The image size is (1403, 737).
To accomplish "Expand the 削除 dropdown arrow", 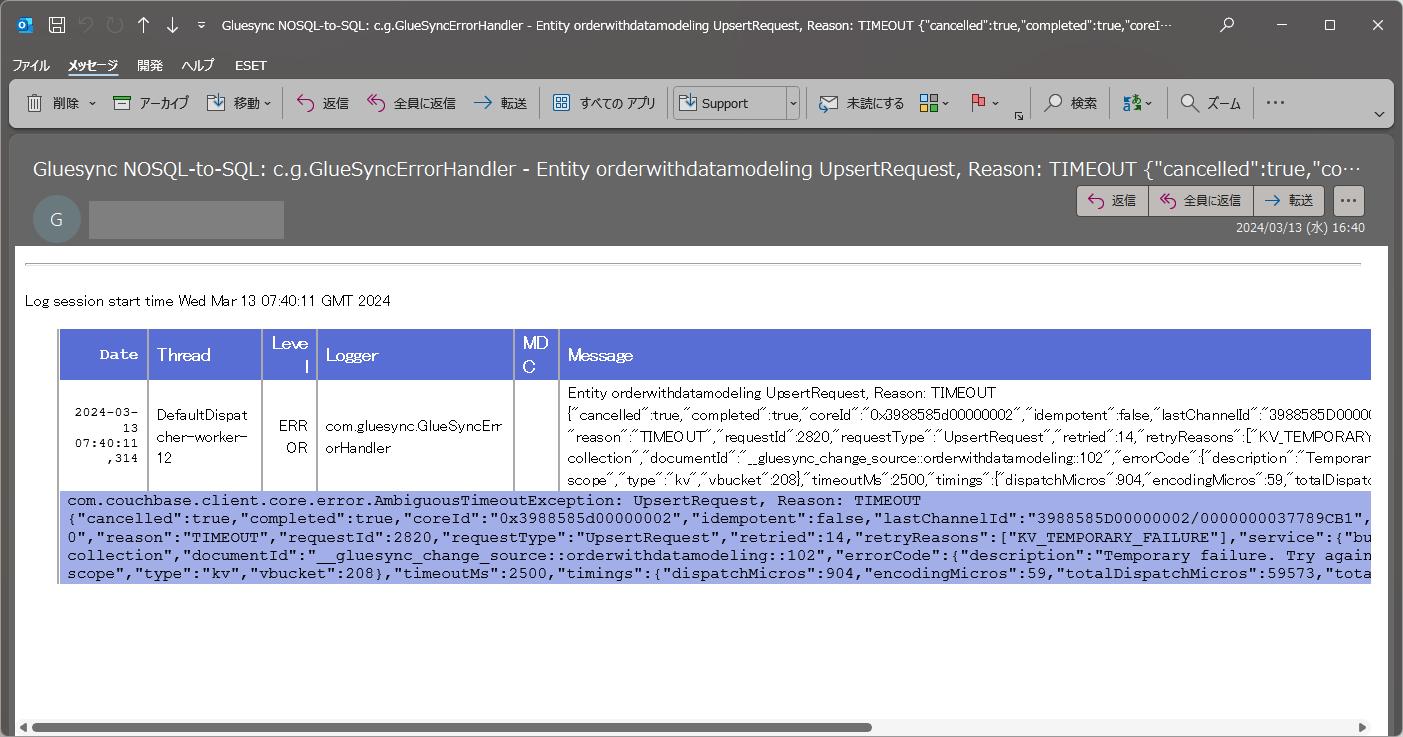I will coord(92,103).
